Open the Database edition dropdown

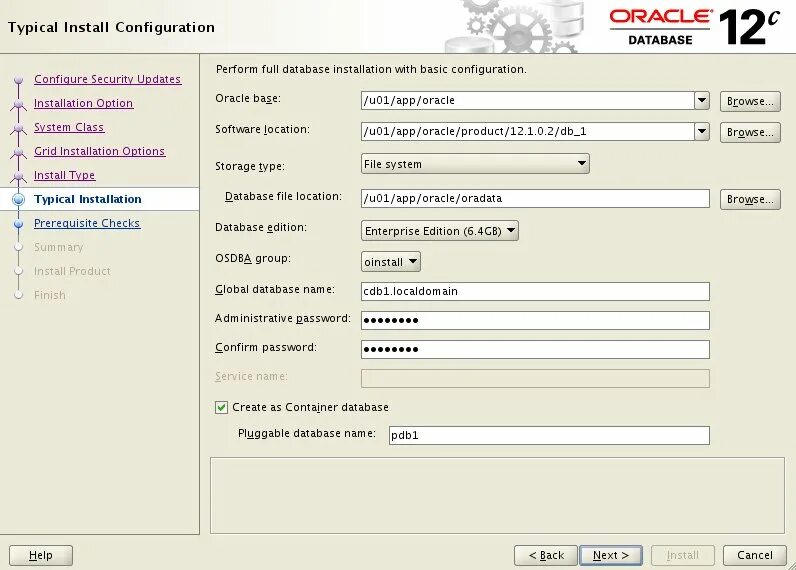[x=440, y=231]
